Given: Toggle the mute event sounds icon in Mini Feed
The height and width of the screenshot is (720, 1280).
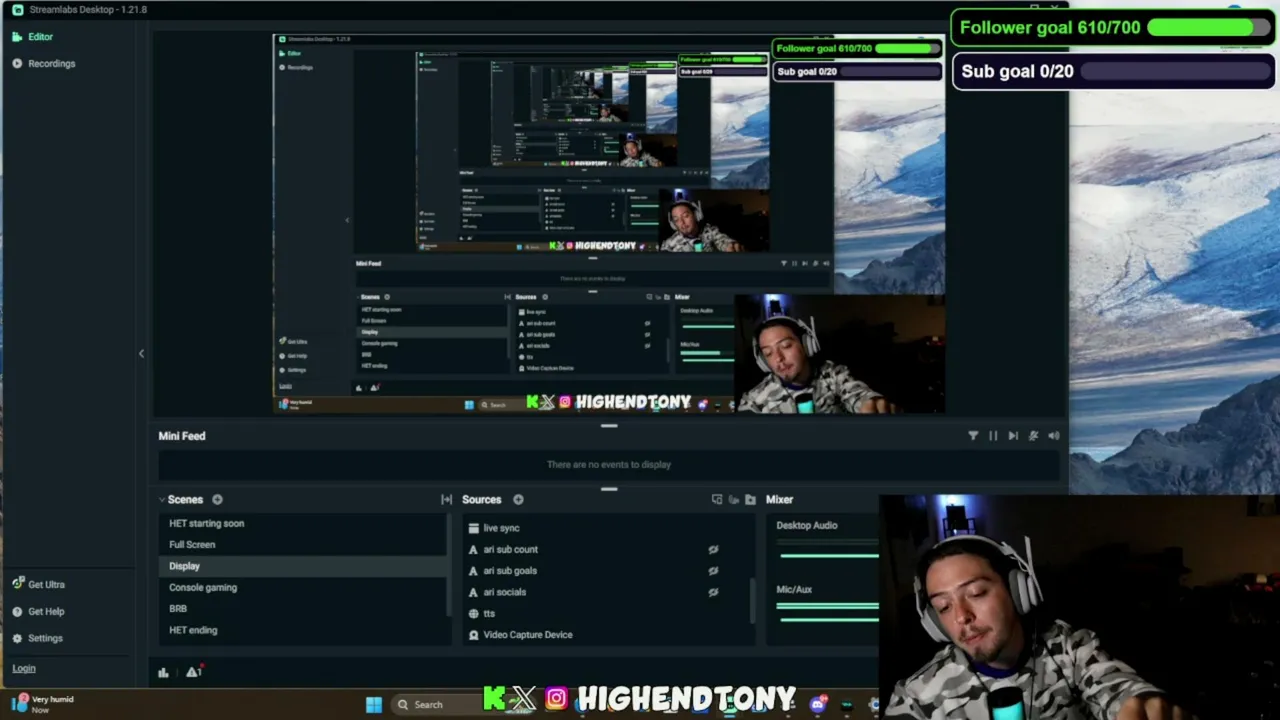Looking at the screenshot, I should point(1033,436).
